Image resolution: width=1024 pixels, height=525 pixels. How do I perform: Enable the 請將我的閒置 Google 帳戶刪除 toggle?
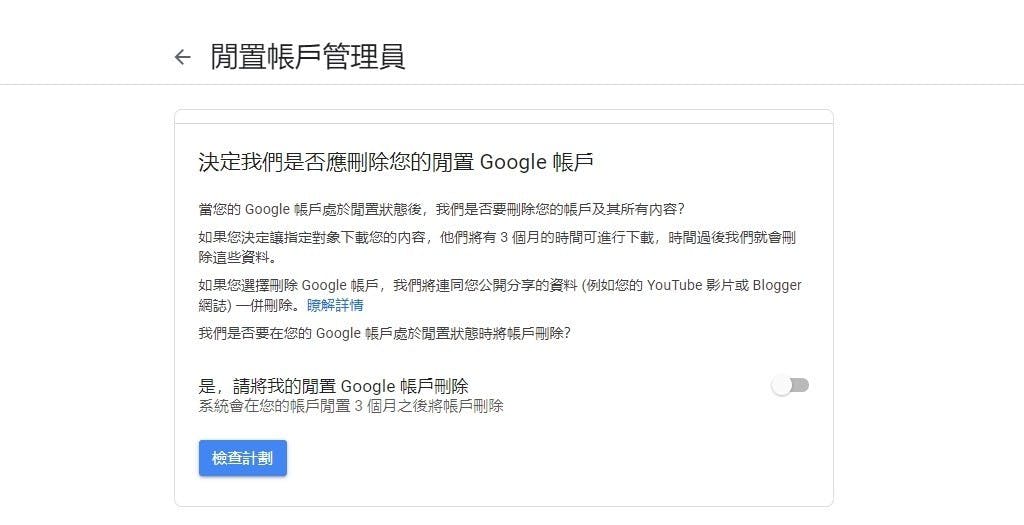[x=790, y=386]
